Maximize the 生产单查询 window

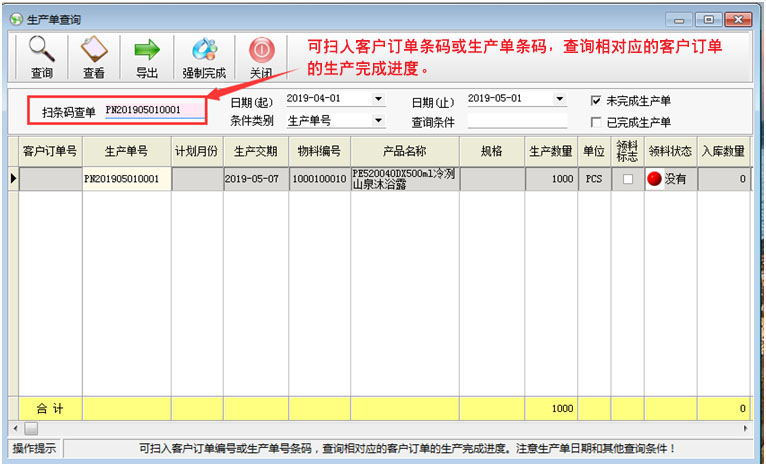pos(708,20)
